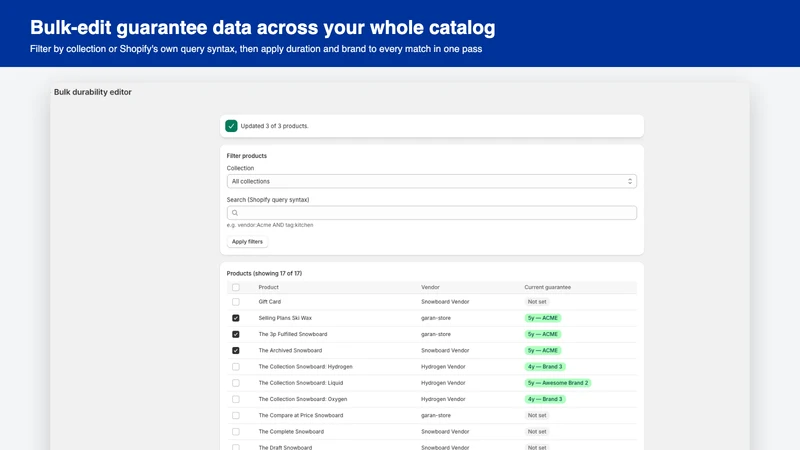Check The Compare at Price Snowboard checkbox
This screenshot has height=450, width=800.
pos(236,415)
